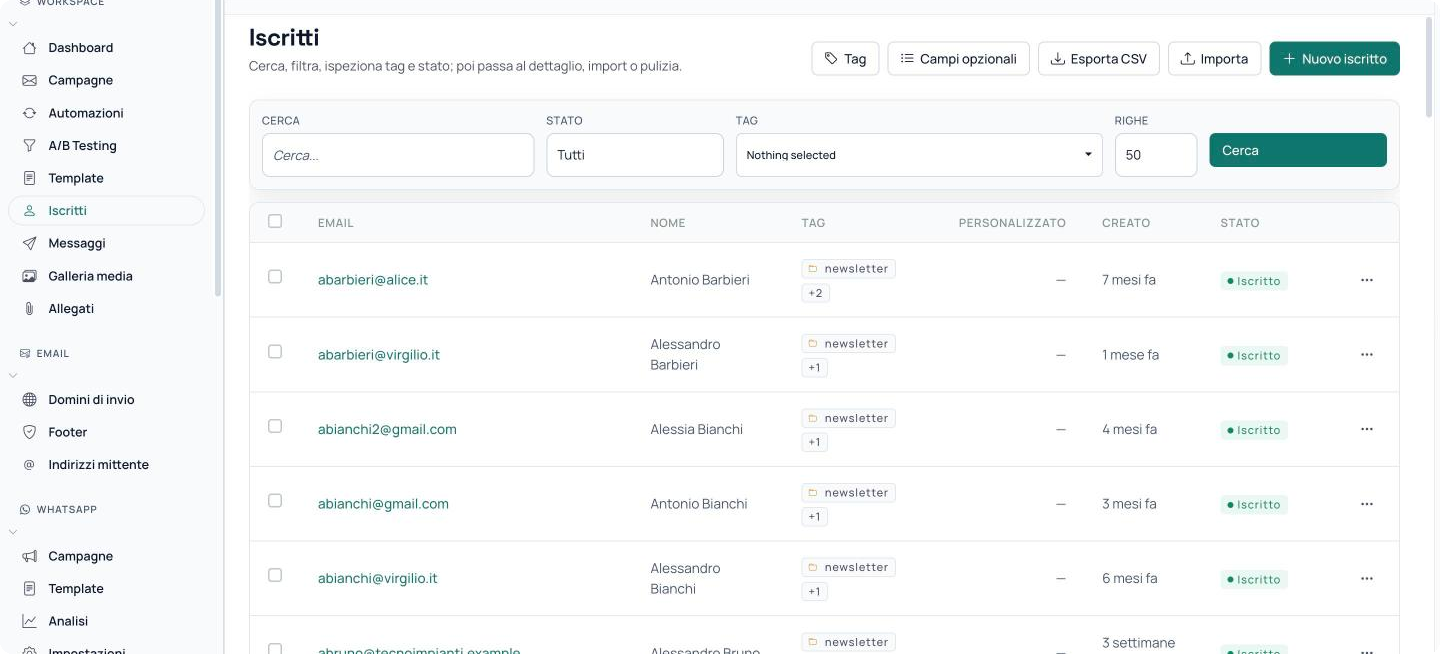
Task: Focus the Cerca search text field
Action: tap(398, 155)
